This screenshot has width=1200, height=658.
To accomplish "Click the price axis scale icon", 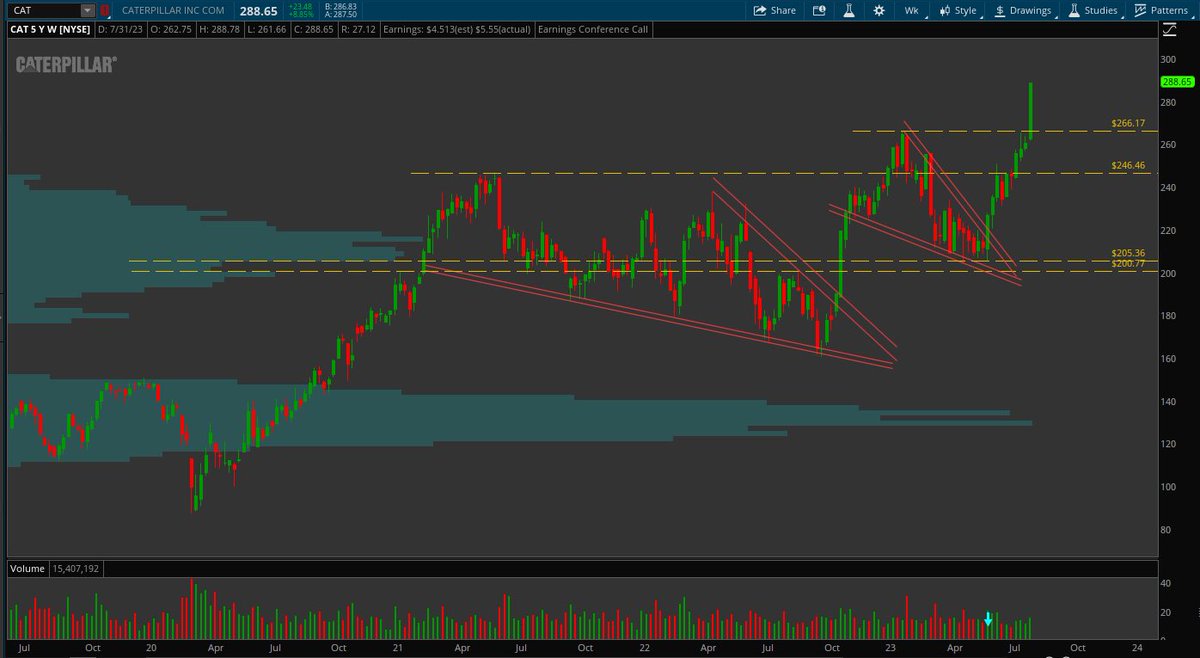I will pos(1169,30).
